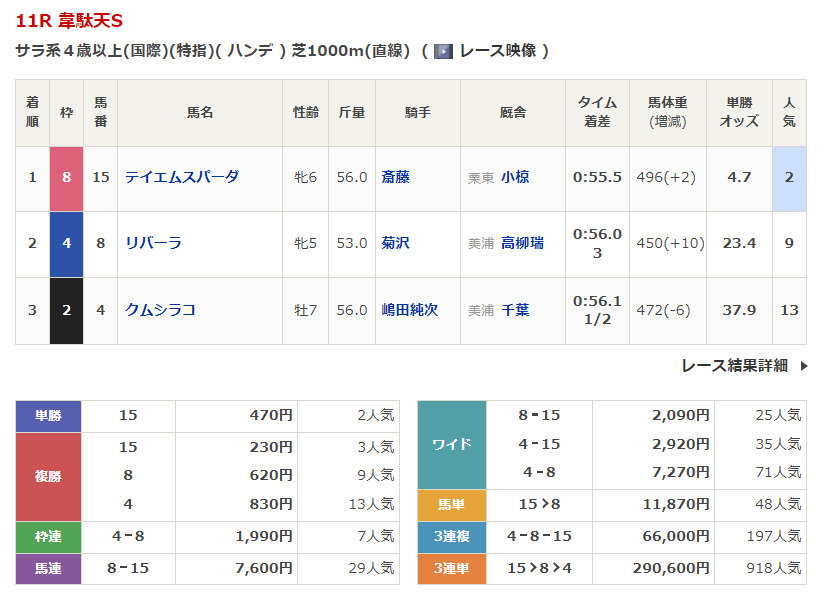Open jockey 嶋田純次 profile
Viewport: 825px width, 593px height.
409,310
